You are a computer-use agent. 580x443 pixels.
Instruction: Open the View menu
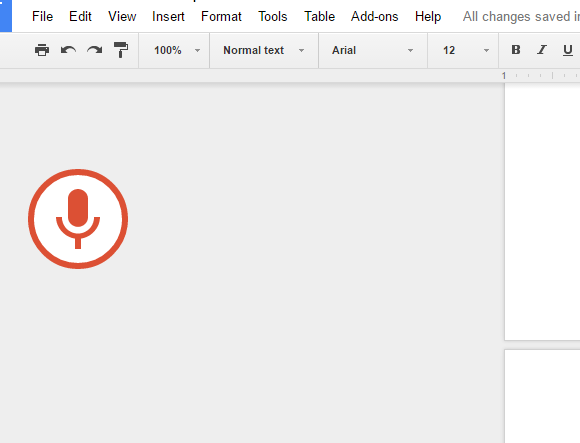pyautogui.click(x=122, y=17)
